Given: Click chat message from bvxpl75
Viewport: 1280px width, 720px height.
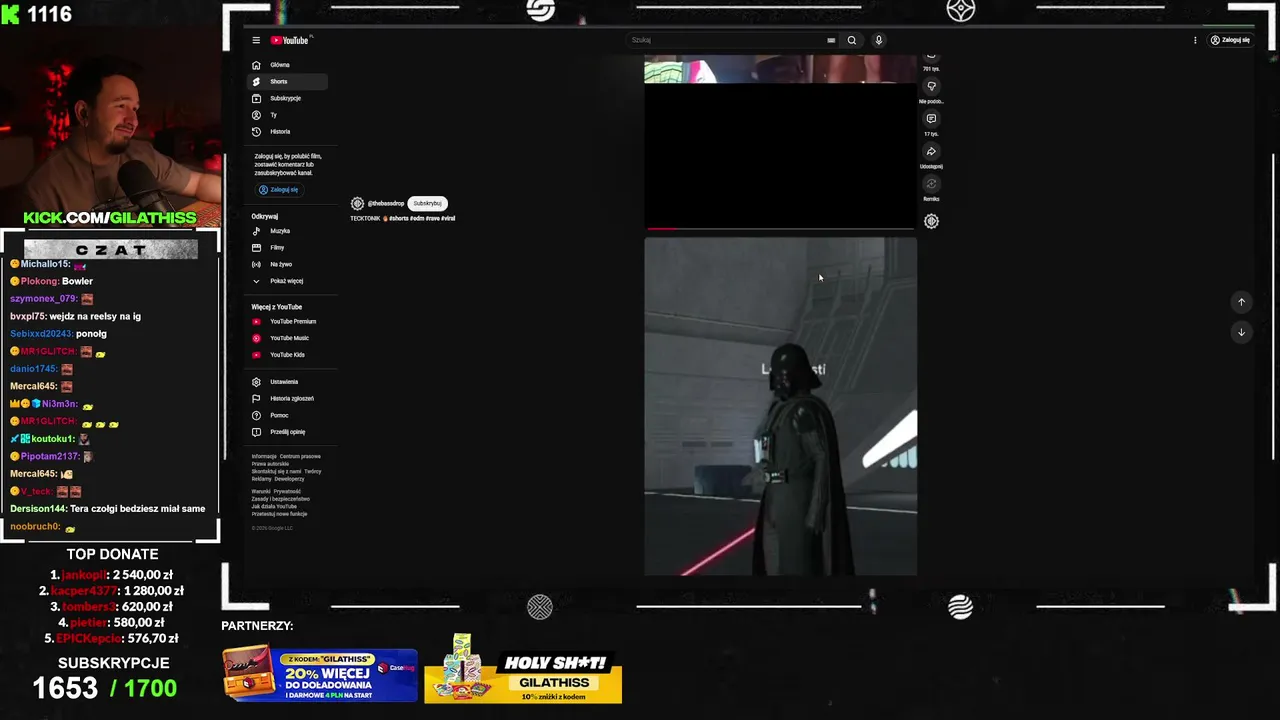Looking at the screenshot, I should [x=75, y=316].
